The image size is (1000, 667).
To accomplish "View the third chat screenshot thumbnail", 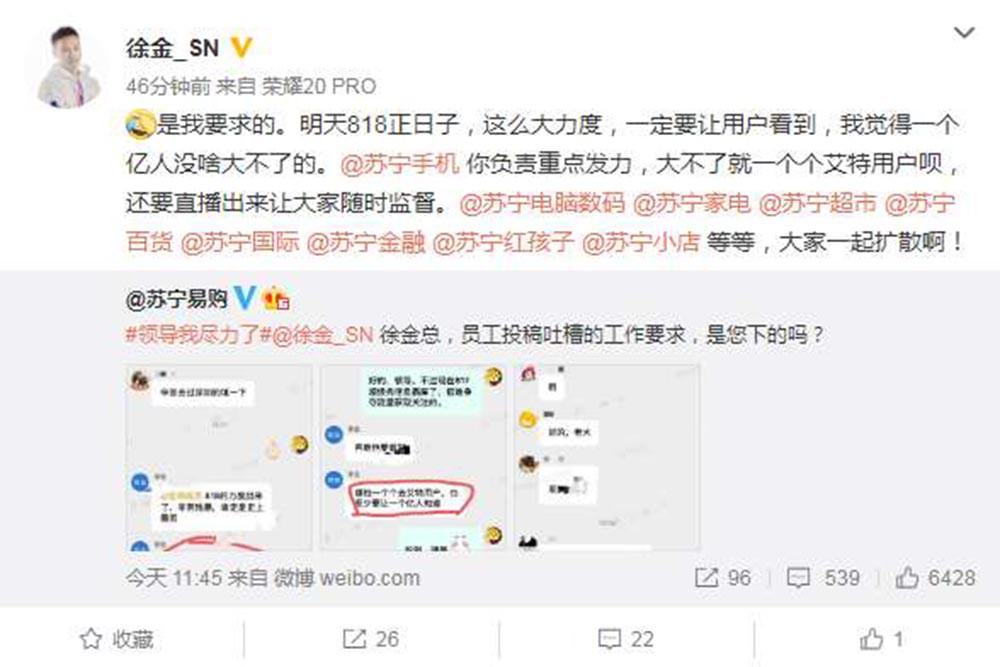I will click(607, 457).
